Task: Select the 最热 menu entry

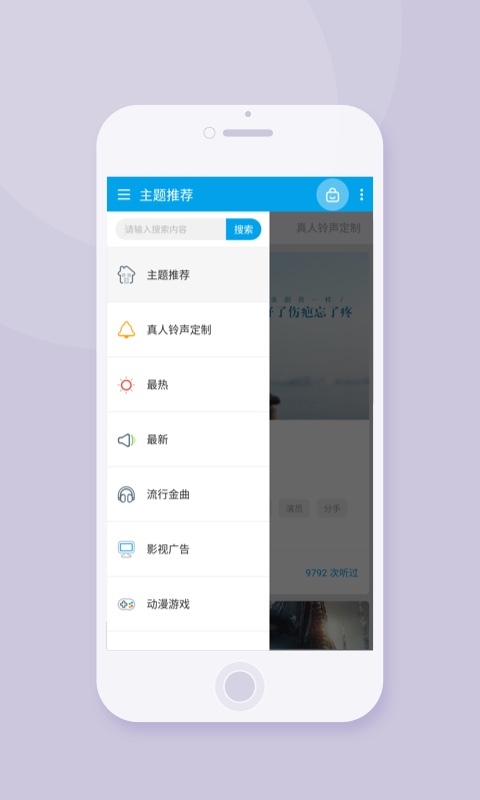Action: click(188, 385)
